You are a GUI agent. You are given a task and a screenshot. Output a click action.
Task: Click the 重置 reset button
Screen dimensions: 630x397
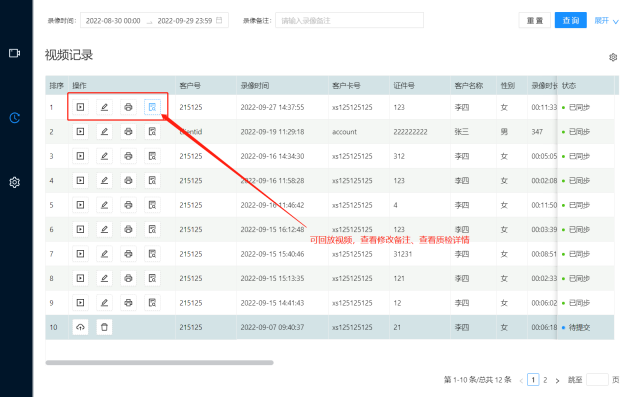535,20
